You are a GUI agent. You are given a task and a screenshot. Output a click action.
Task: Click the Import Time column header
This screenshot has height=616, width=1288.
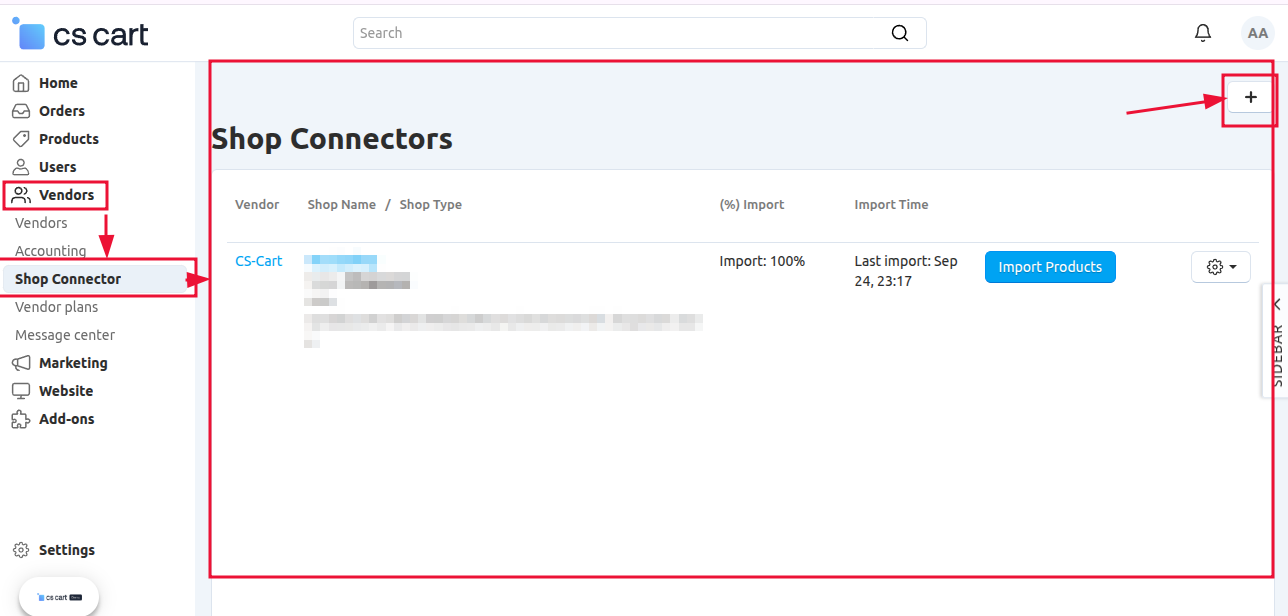(891, 205)
